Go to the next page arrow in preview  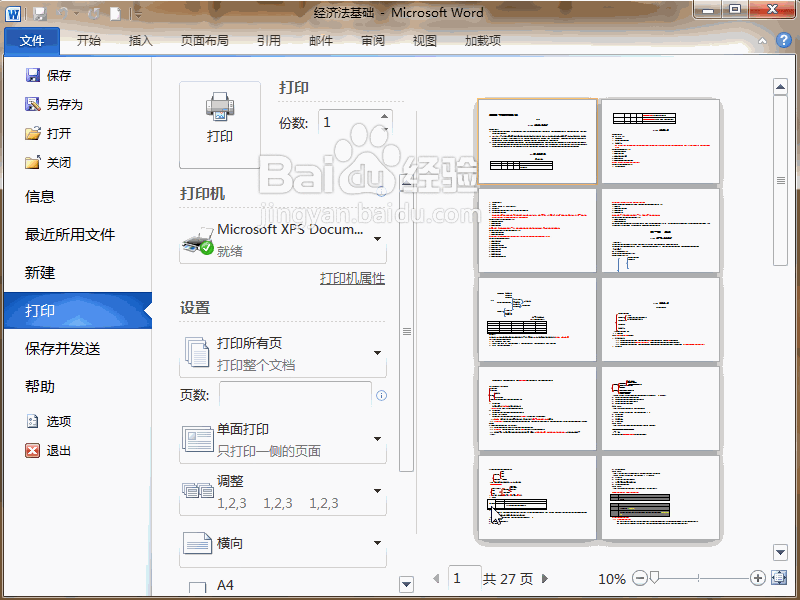545,578
